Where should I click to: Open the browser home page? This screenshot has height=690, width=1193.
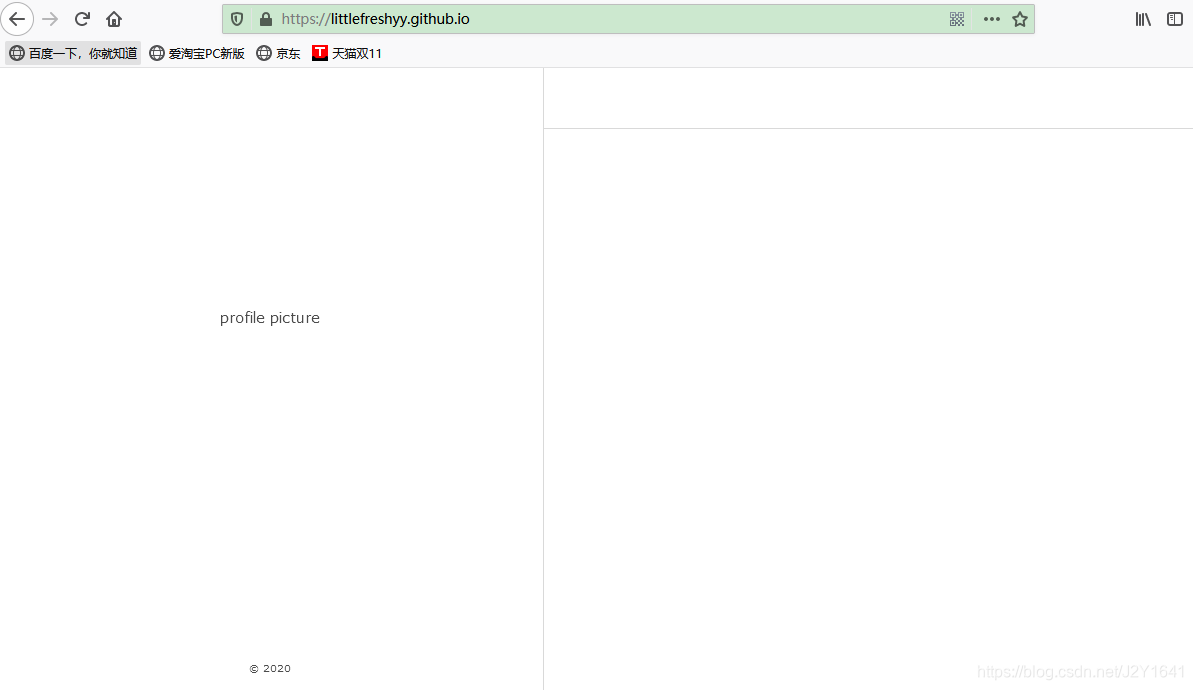(x=114, y=19)
